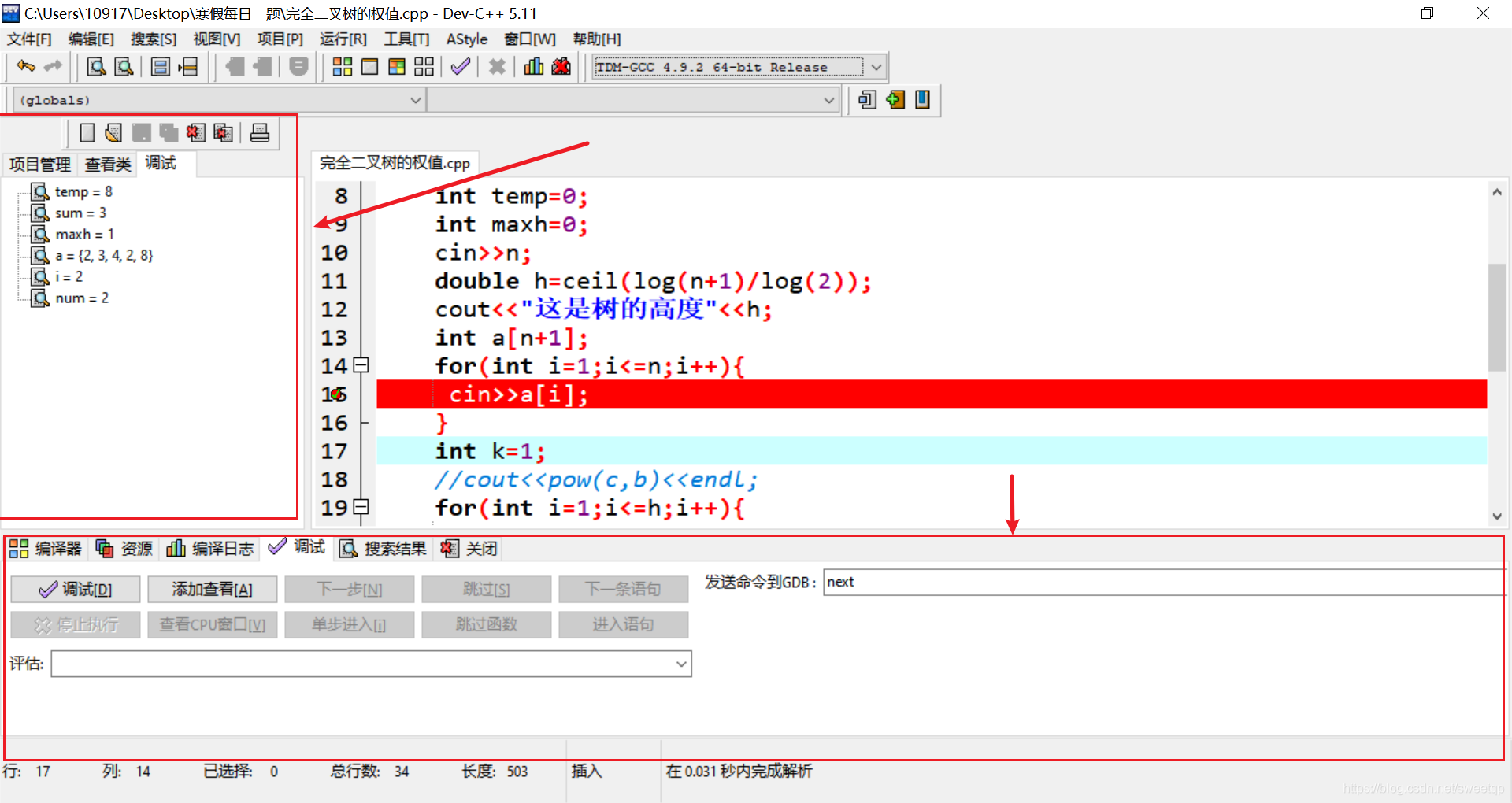Click the 查看CPU窗口[V] button
Viewport: 1512px width, 803px height.
click(212, 625)
